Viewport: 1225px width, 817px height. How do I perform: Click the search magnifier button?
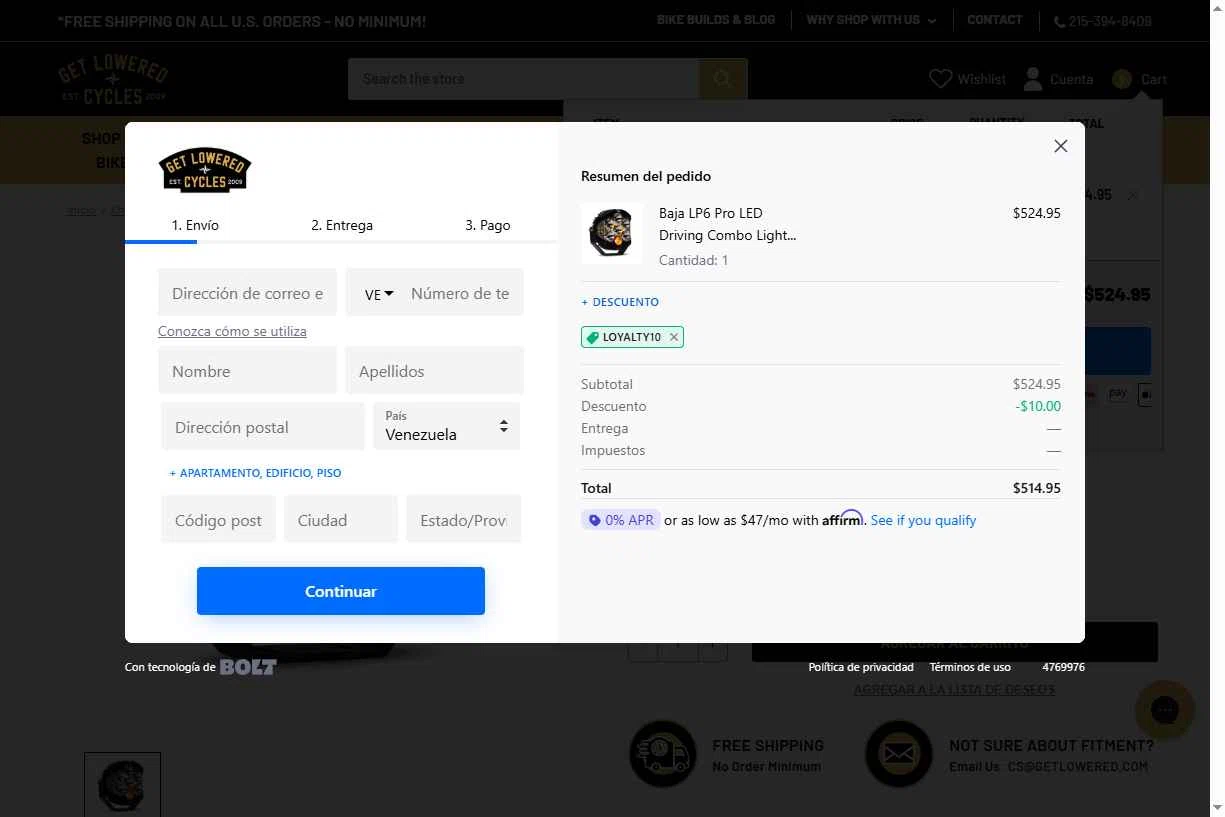[722, 79]
